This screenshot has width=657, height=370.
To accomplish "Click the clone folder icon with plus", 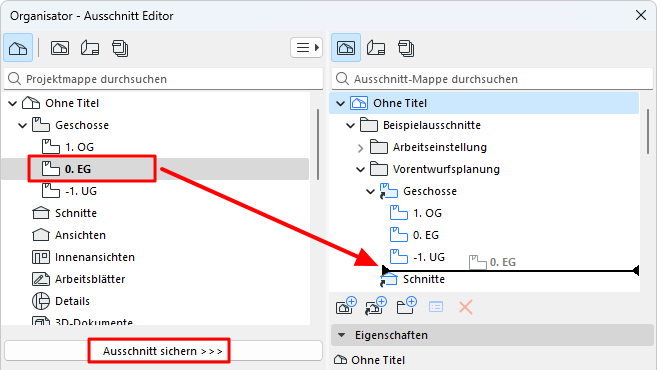I will [x=376, y=306].
